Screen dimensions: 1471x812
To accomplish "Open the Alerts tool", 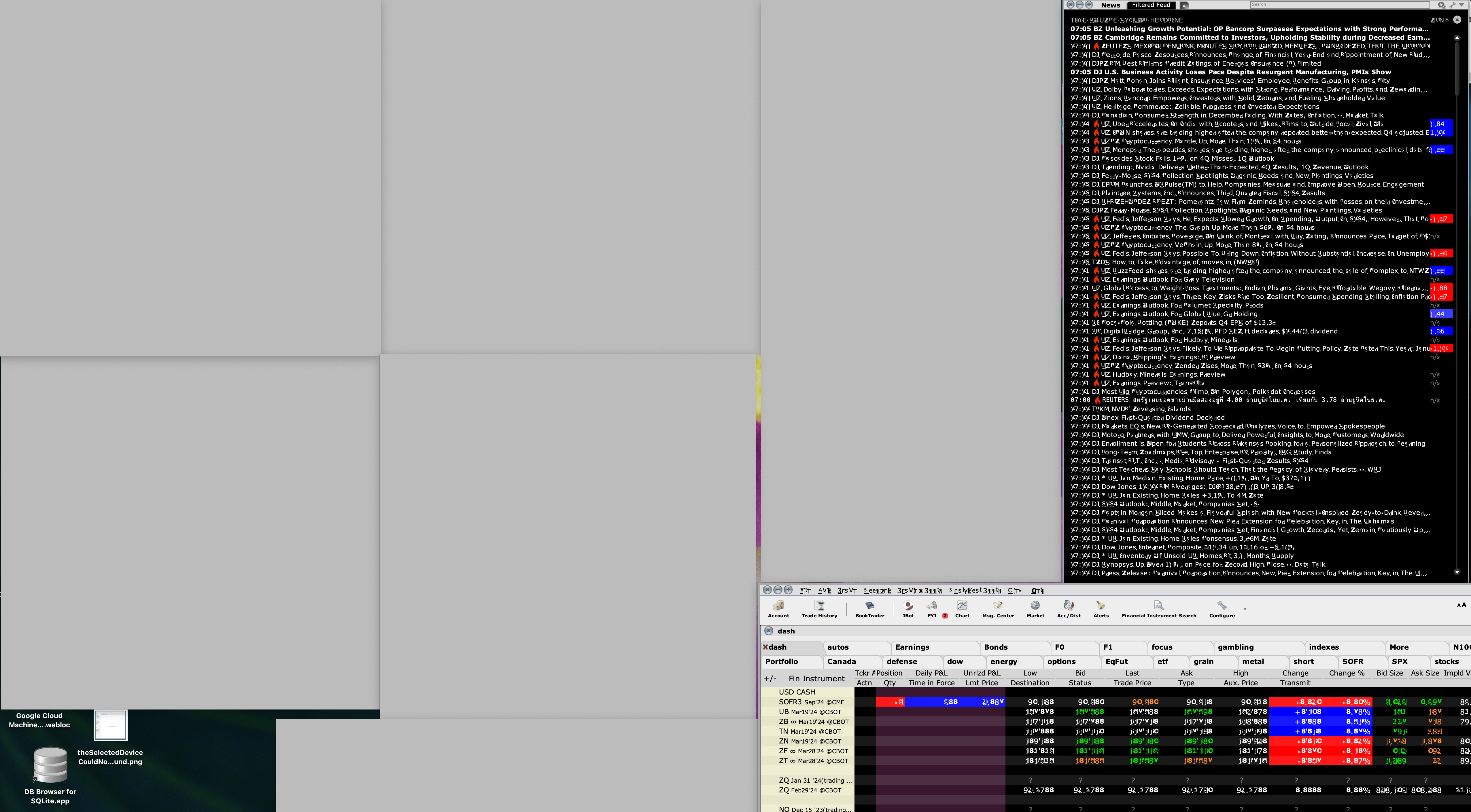I will coord(1101,608).
